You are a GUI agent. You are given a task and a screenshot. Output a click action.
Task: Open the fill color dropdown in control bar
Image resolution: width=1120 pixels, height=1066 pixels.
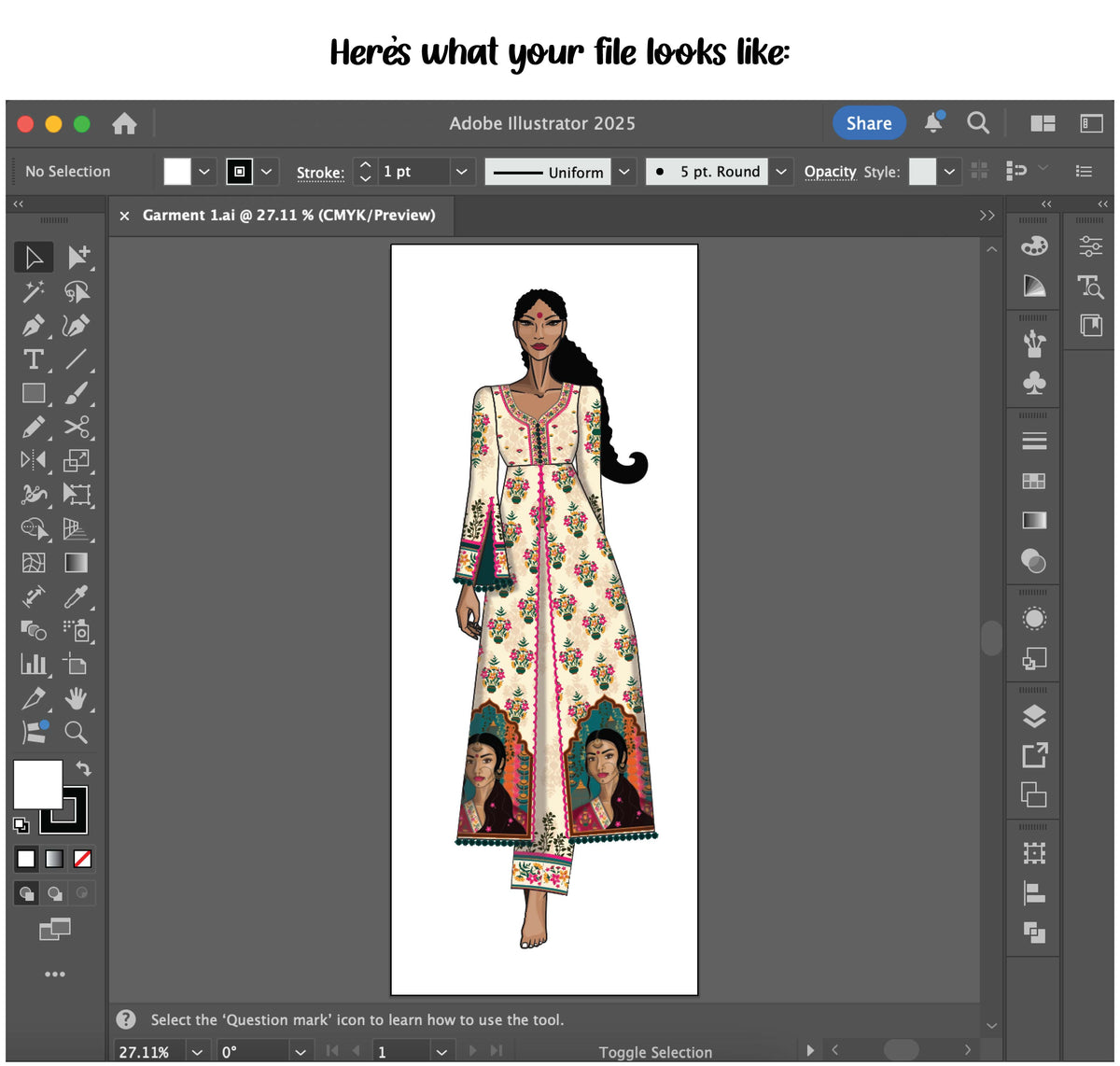point(204,172)
